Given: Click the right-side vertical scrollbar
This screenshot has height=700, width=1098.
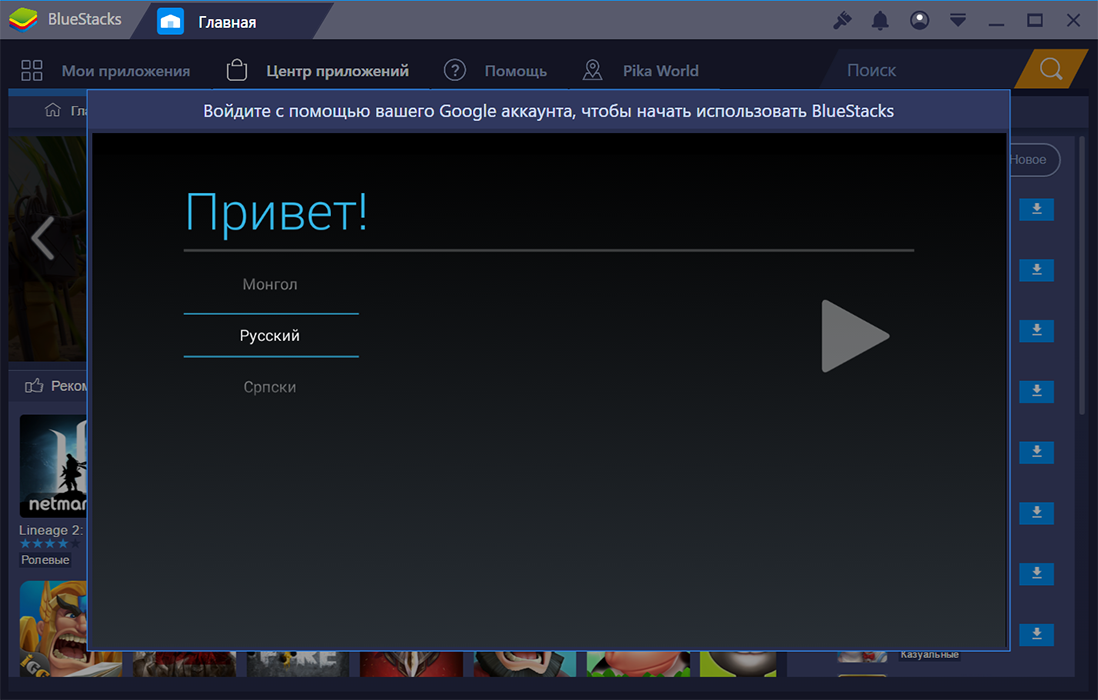Looking at the screenshot, I should 1083,276.
